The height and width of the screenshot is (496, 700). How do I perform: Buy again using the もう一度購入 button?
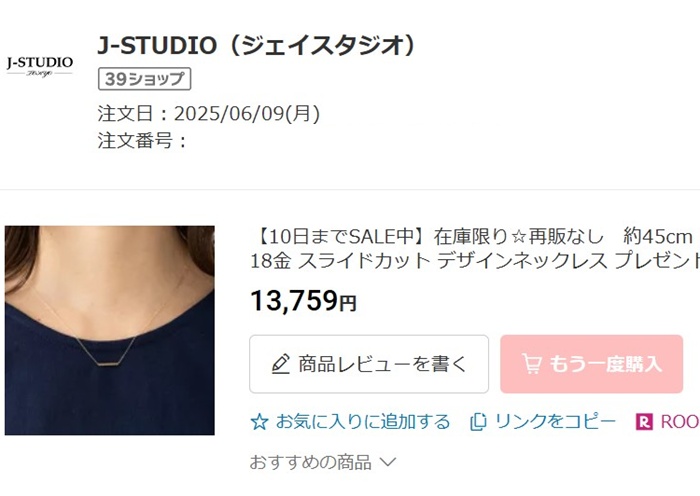click(592, 364)
